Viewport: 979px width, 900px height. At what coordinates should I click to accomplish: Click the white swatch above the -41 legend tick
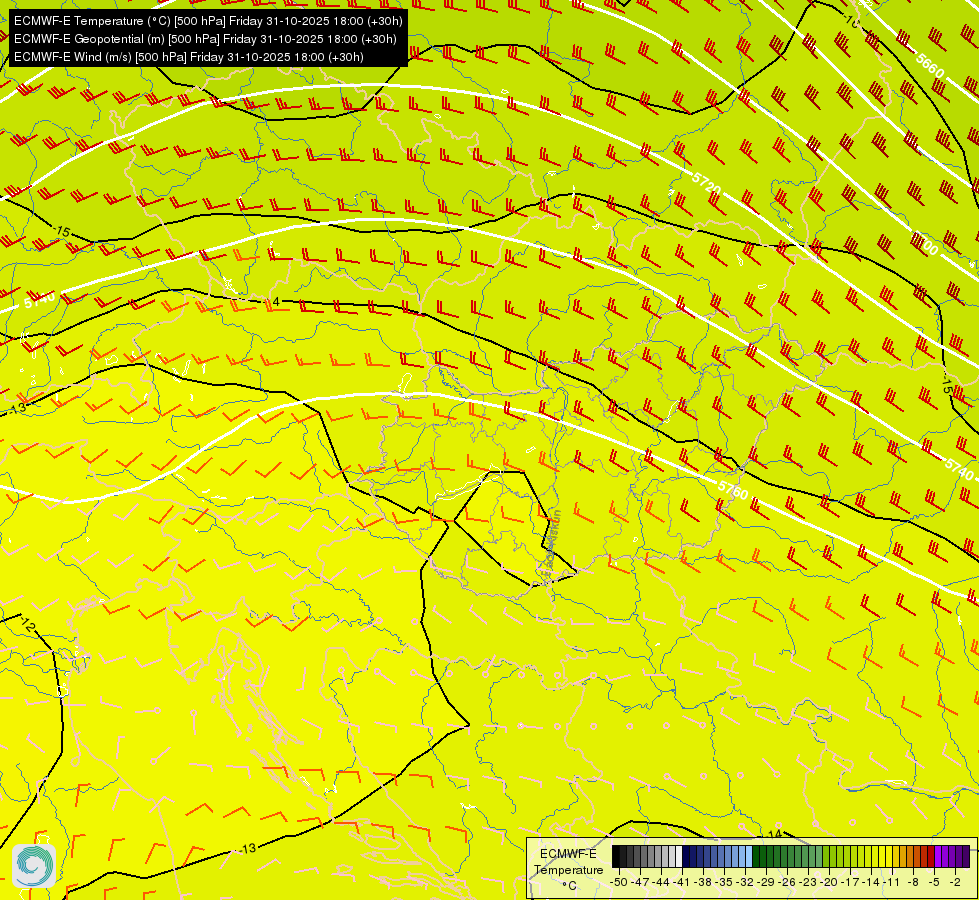[x=679, y=856]
